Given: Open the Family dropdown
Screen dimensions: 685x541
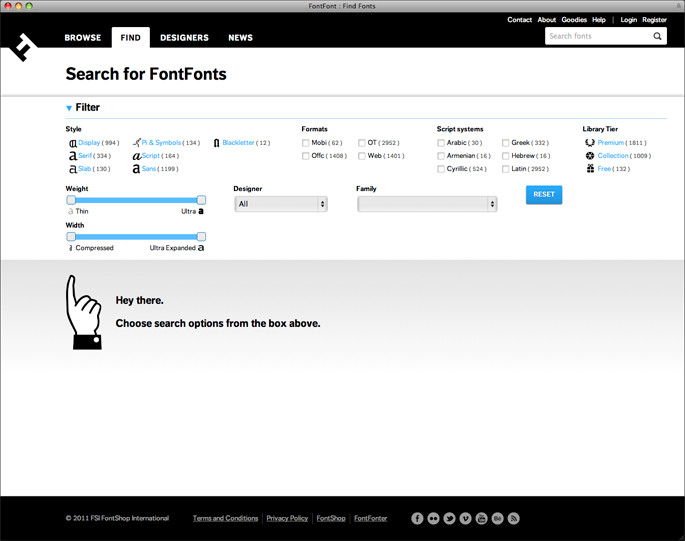Looking at the screenshot, I should click(427, 204).
